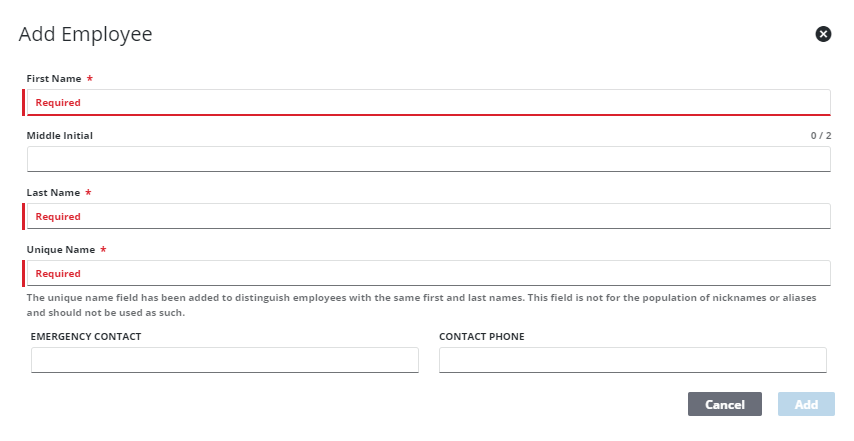Image resolution: width=854 pixels, height=441 pixels.
Task: Select the Contact Phone input field
Action: click(632, 360)
